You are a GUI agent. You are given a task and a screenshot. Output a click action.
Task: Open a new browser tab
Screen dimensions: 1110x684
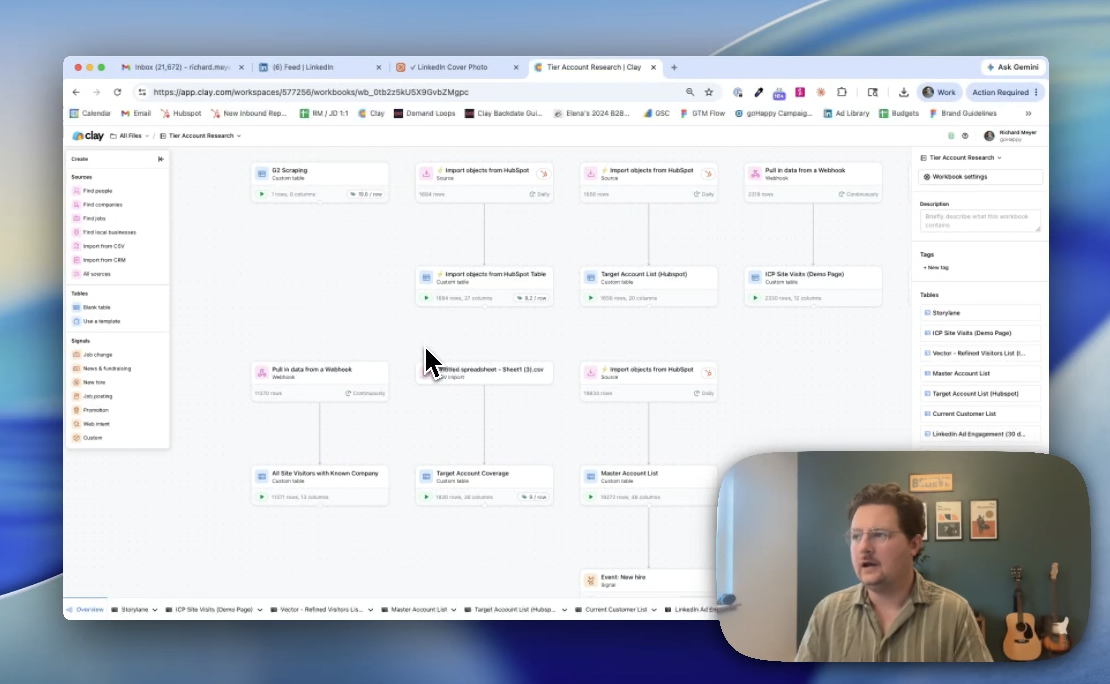(674, 67)
